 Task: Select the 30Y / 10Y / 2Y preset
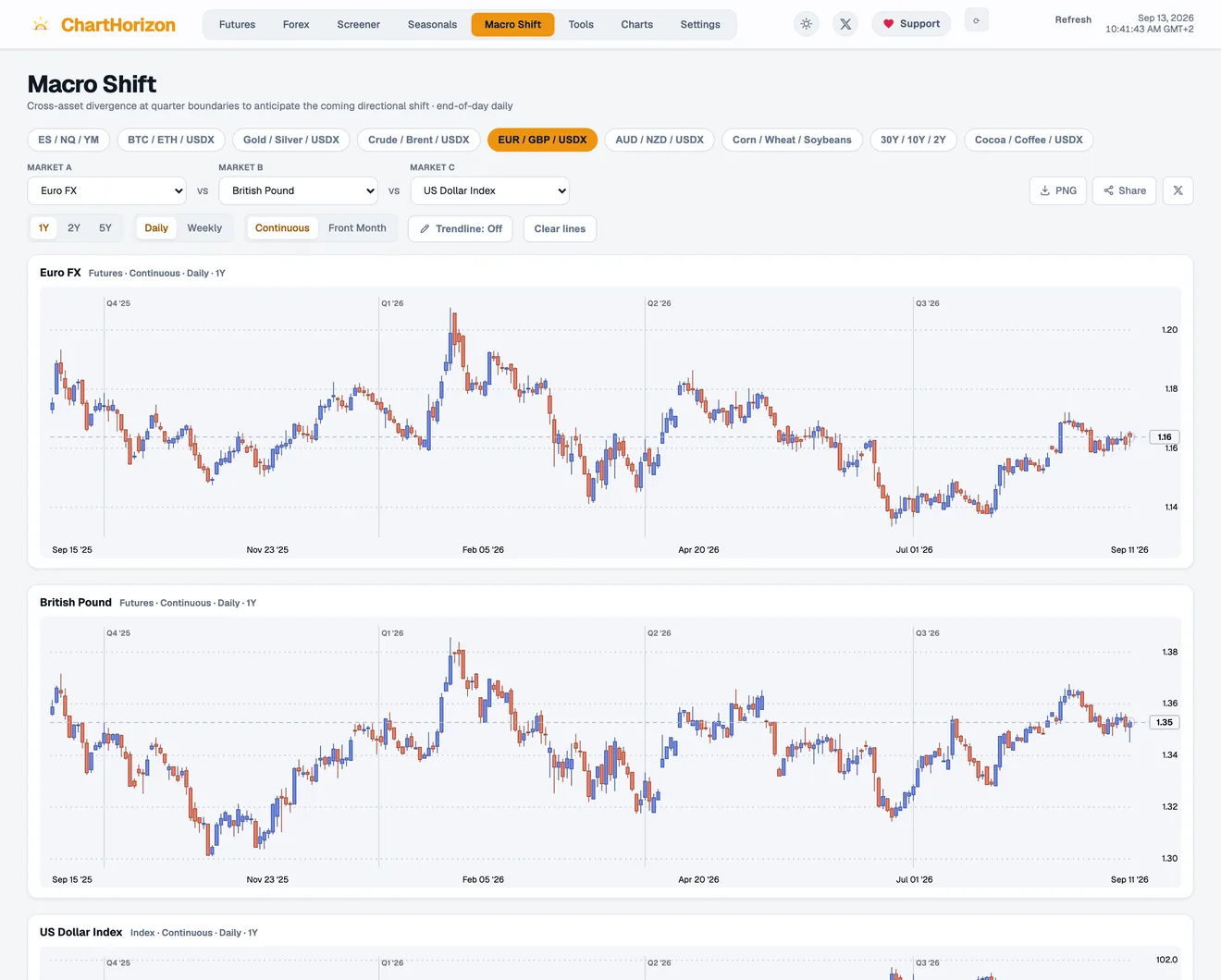[x=913, y=140]
